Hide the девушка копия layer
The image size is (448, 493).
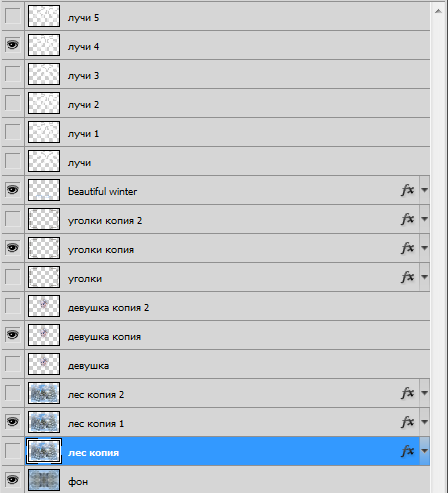click(x=13, y=335)
